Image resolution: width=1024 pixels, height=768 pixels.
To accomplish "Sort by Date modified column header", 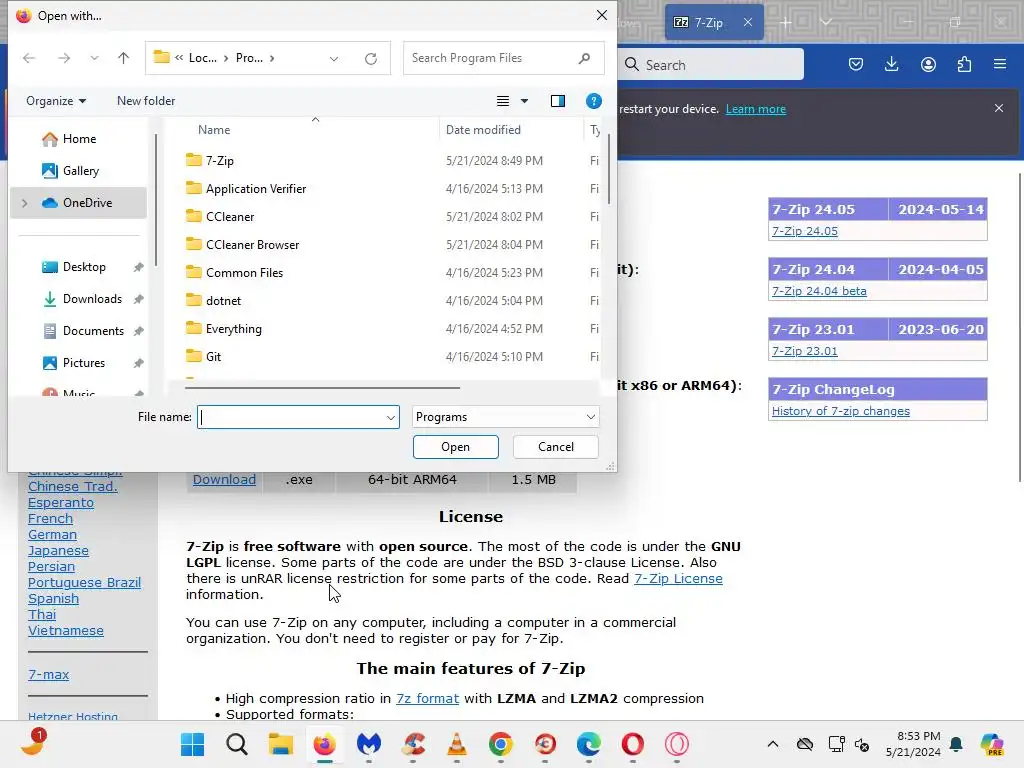I will point(483,129).
